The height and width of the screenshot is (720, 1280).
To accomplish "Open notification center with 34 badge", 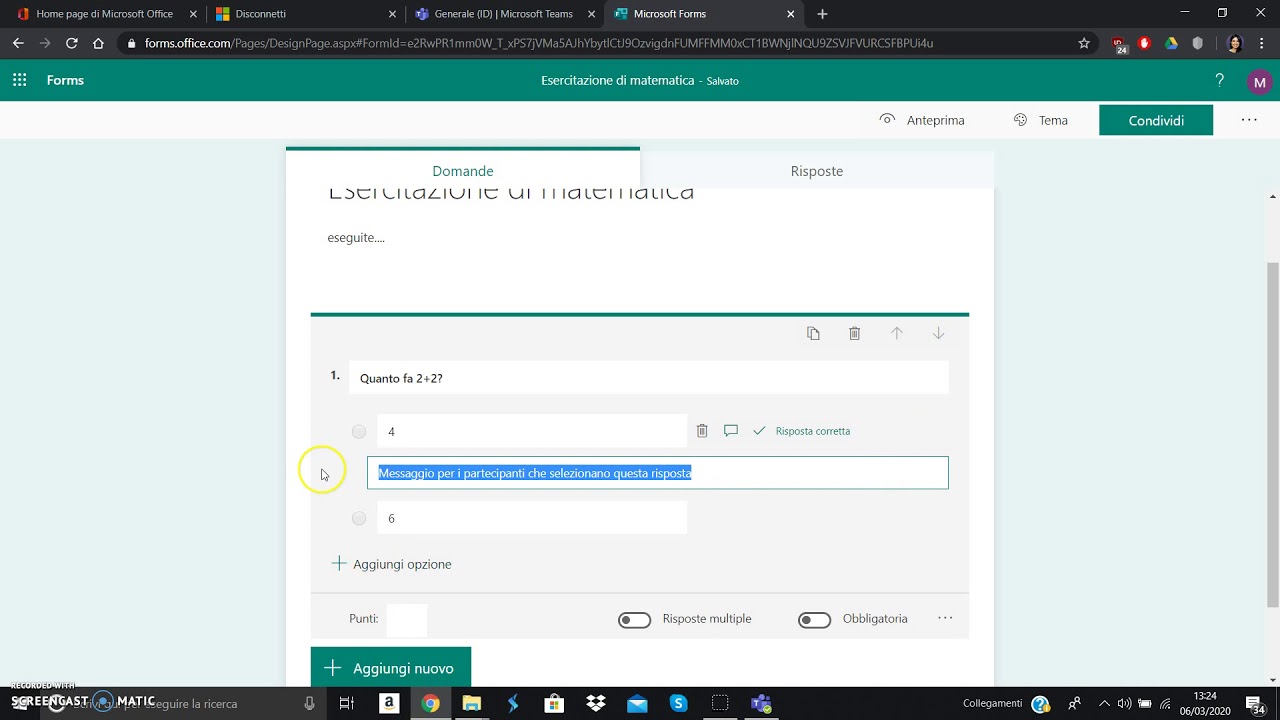I will pyautogui.click(x=1258, y=704).
